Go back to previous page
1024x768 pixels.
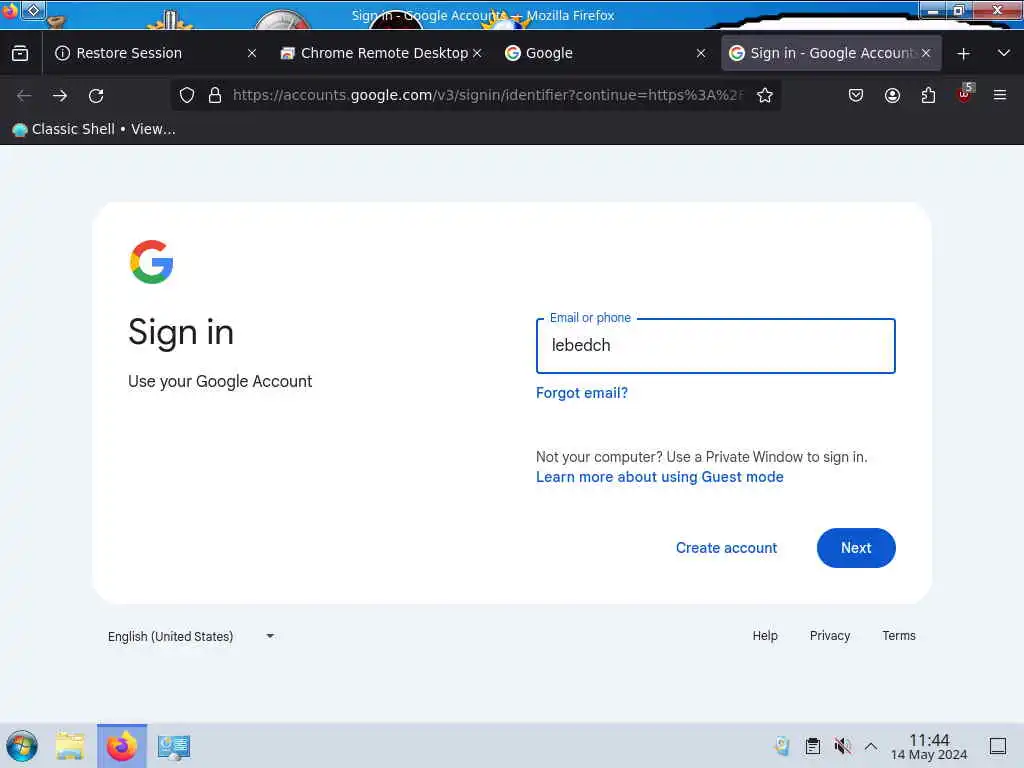coord(24,96)
